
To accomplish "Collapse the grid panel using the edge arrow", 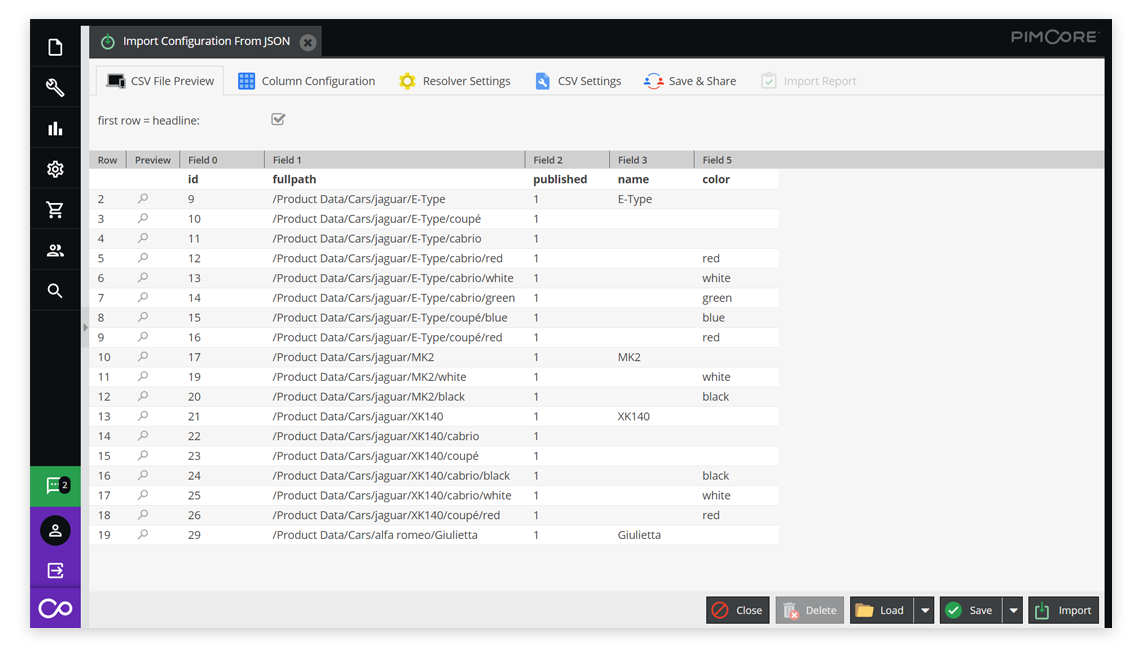I will point(85,327).
